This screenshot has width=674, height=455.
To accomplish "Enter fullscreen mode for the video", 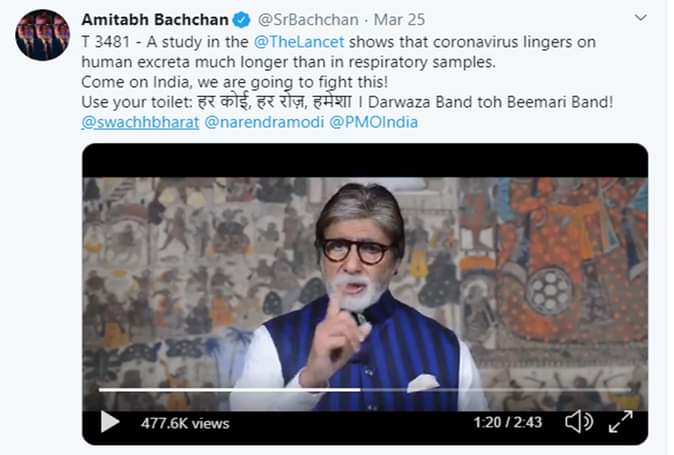I will pyautogui.click(x=620, y=421).
